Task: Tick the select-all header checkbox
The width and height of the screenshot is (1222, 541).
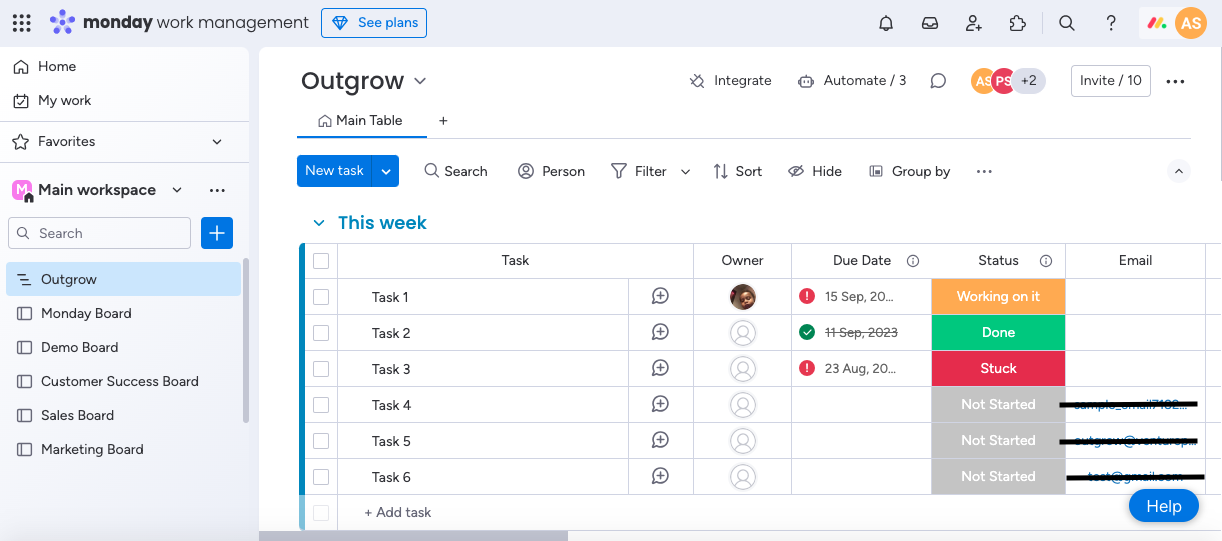Action: (x=321, y=261)
